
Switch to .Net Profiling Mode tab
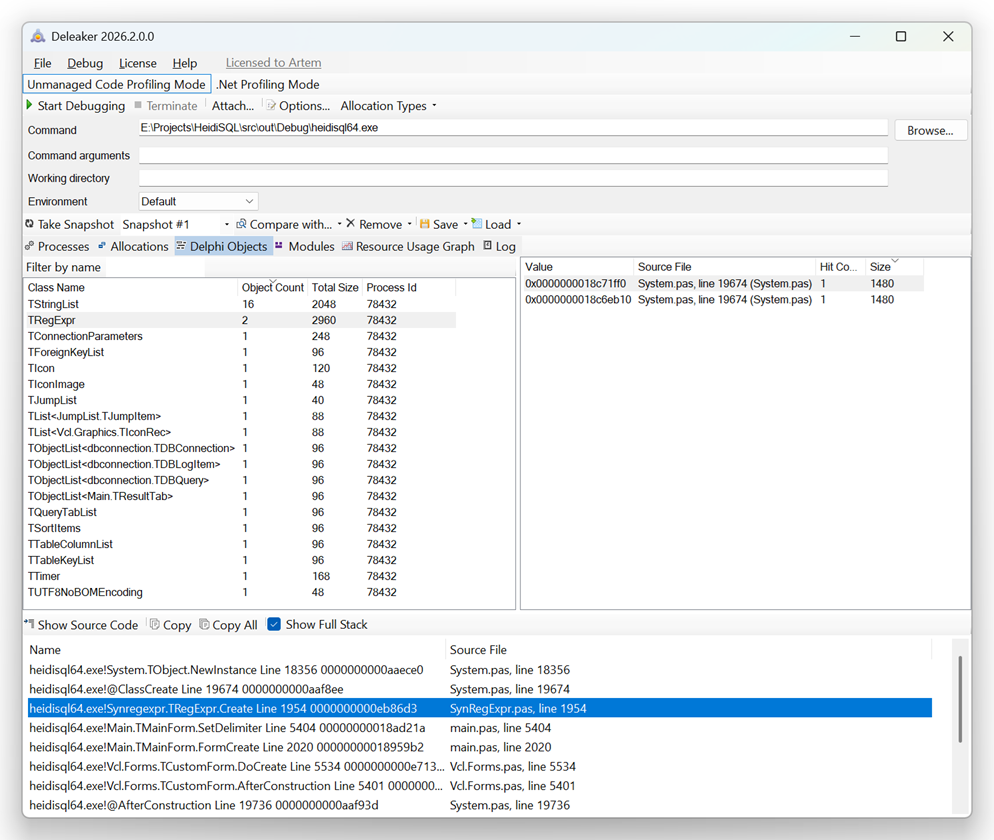pyautogui.click(x=268, y=84)
